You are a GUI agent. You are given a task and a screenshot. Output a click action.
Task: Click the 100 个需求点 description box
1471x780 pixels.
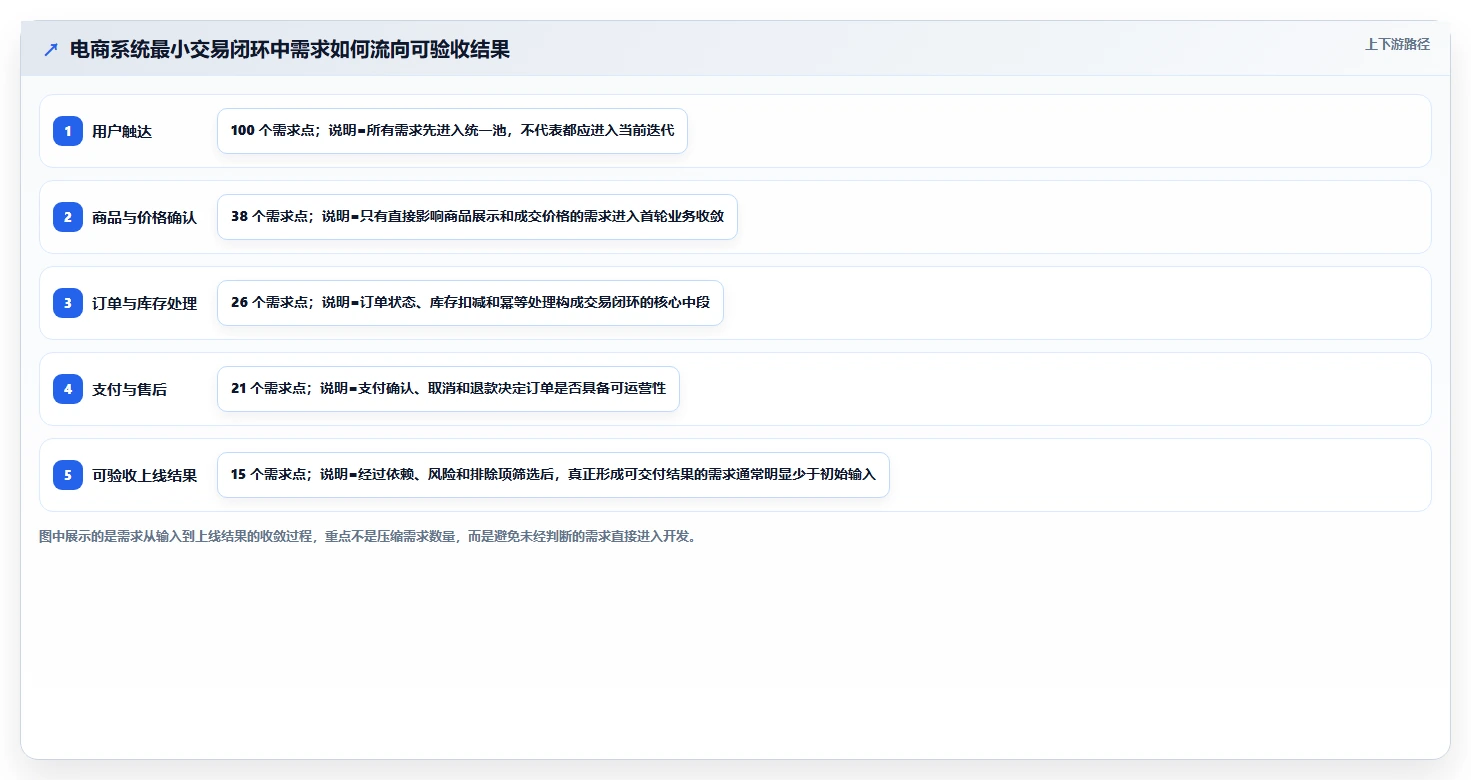tap(452, 131)
